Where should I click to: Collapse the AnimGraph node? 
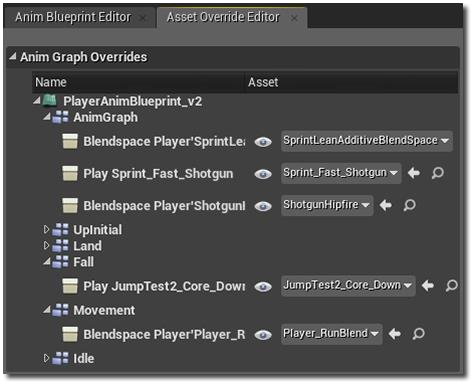47,116
